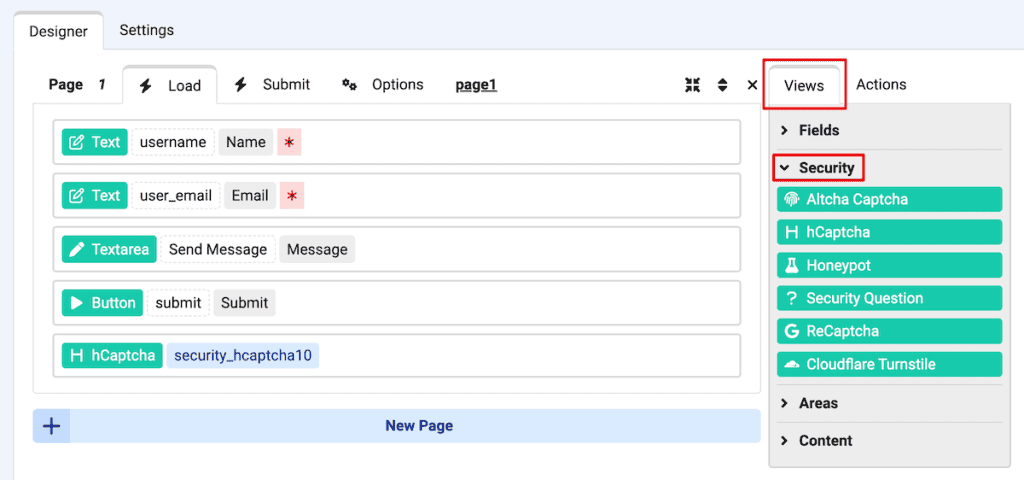The height and width of the screenshot is (480, 1024).
Task: Click required asterisk on user_email row
Action: pos(292,195)
